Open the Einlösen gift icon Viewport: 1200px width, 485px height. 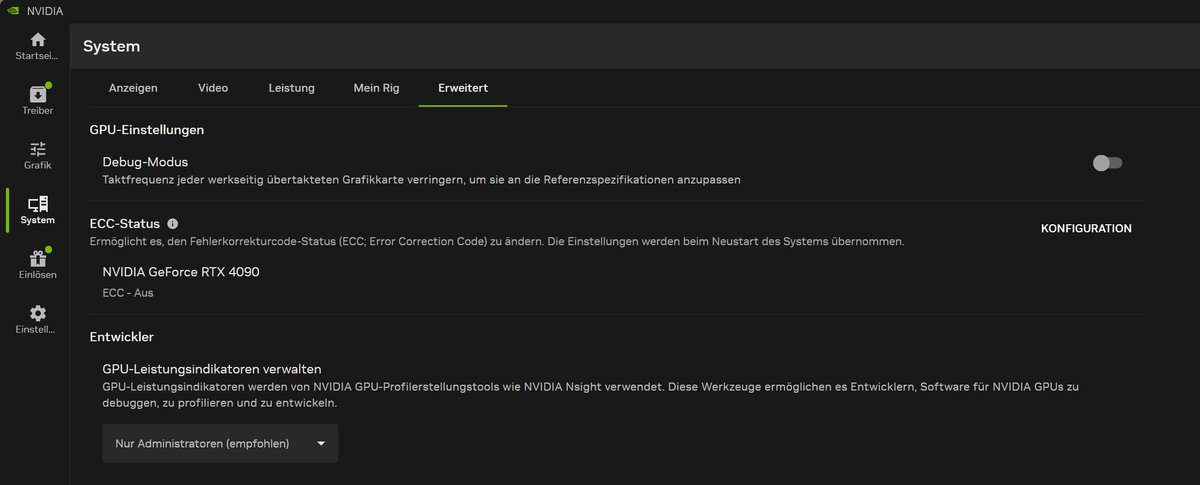click(37, 258)
